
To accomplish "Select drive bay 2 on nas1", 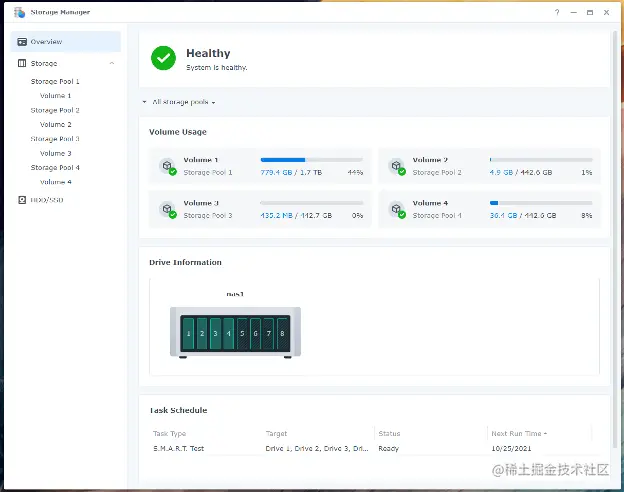I will pyautogui.click(x=202, y=334).
